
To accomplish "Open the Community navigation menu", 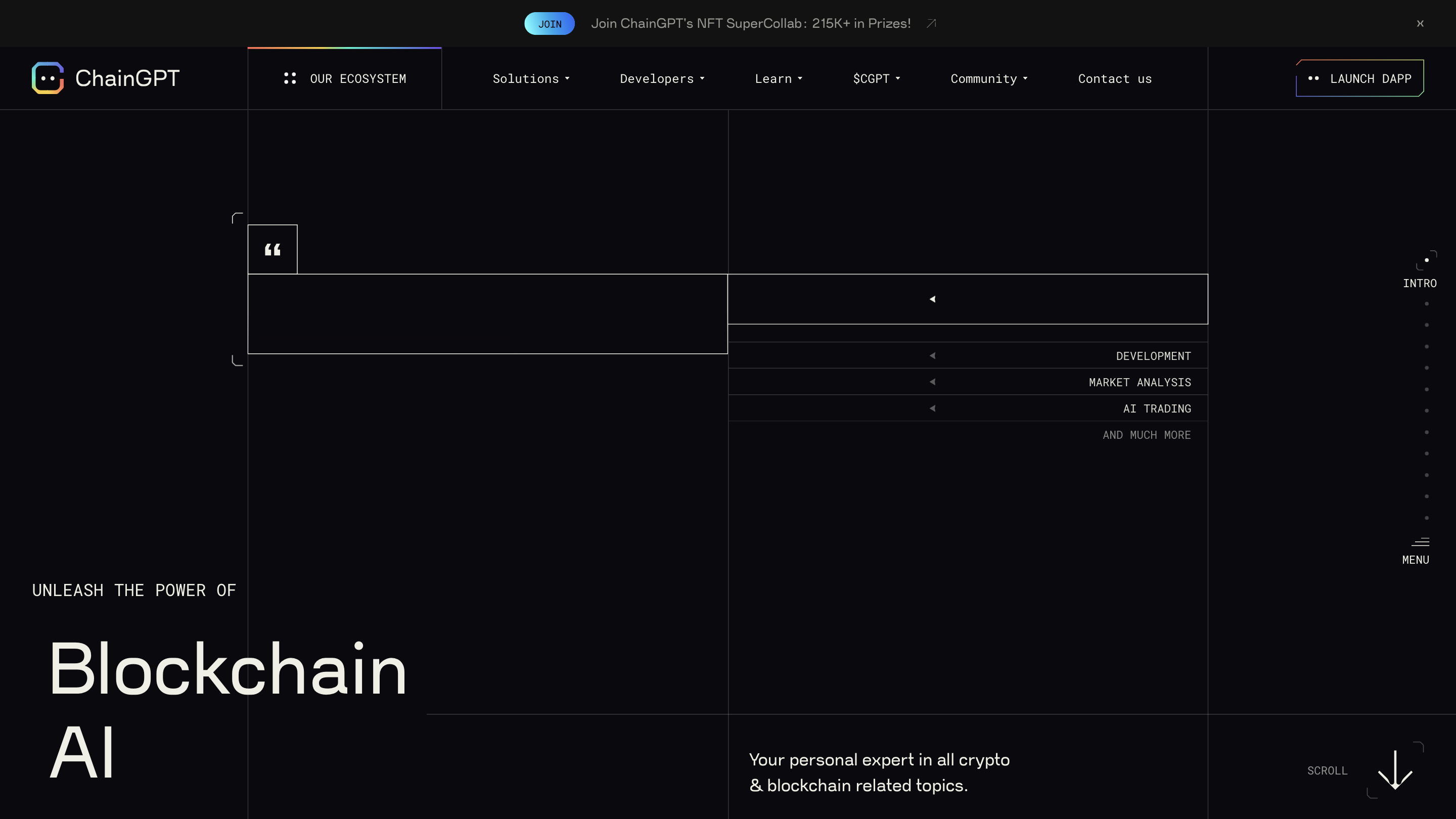I will pyautogui.click(x=988, y=78).
